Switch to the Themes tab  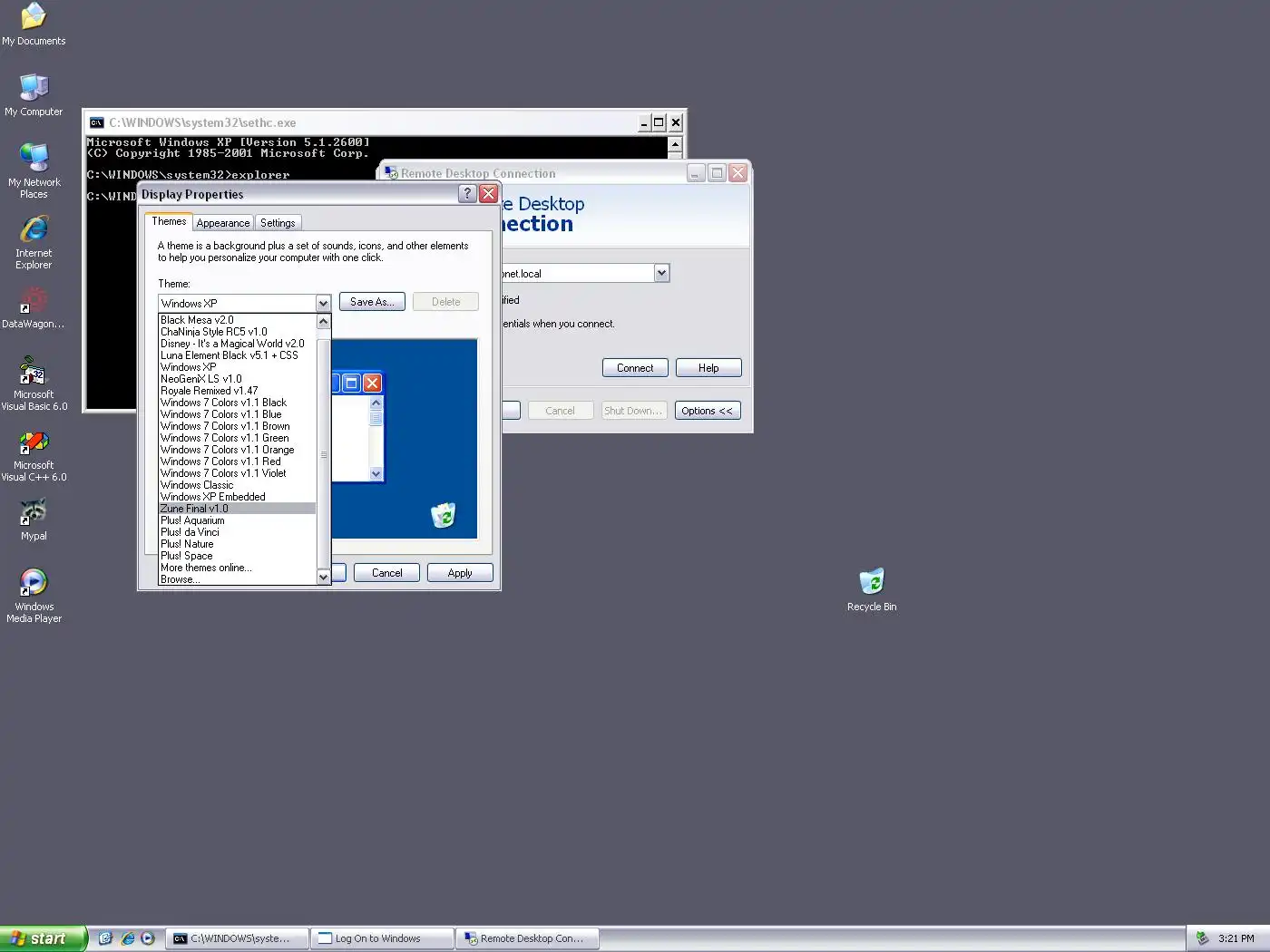169,221
